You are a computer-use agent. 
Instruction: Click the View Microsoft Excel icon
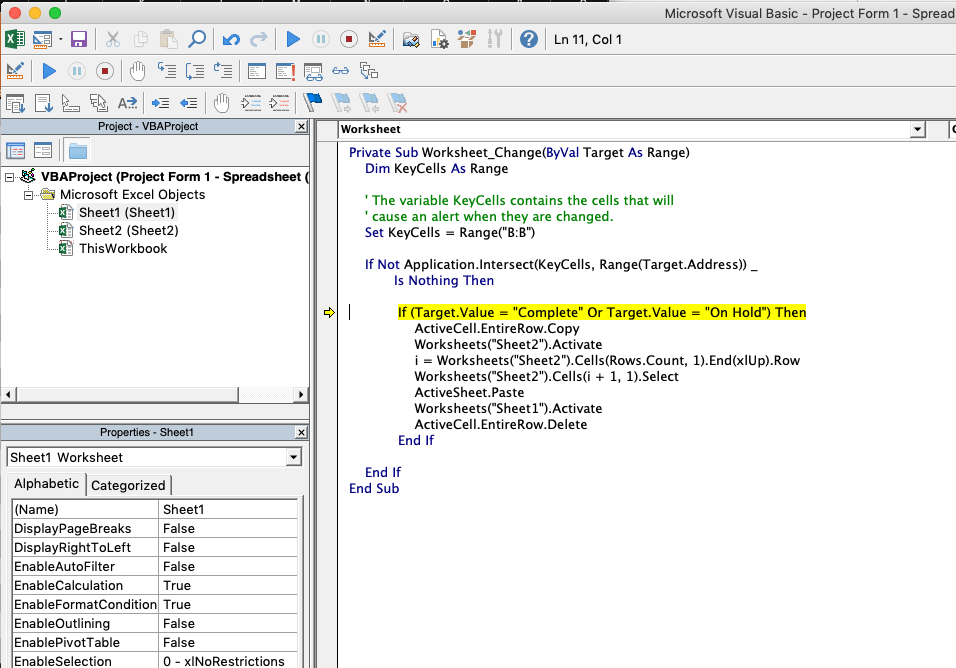15,38
